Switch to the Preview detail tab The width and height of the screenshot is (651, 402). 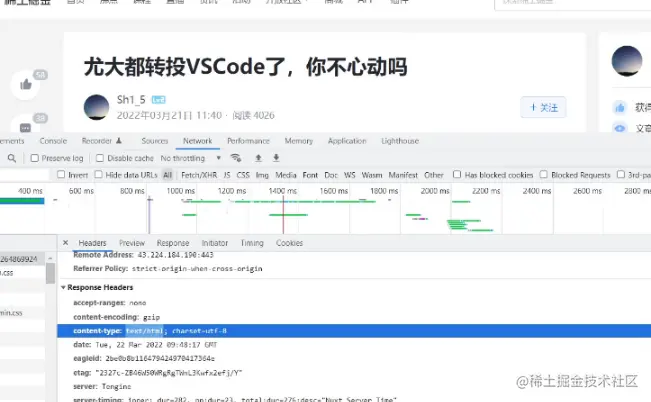[132, 243]
